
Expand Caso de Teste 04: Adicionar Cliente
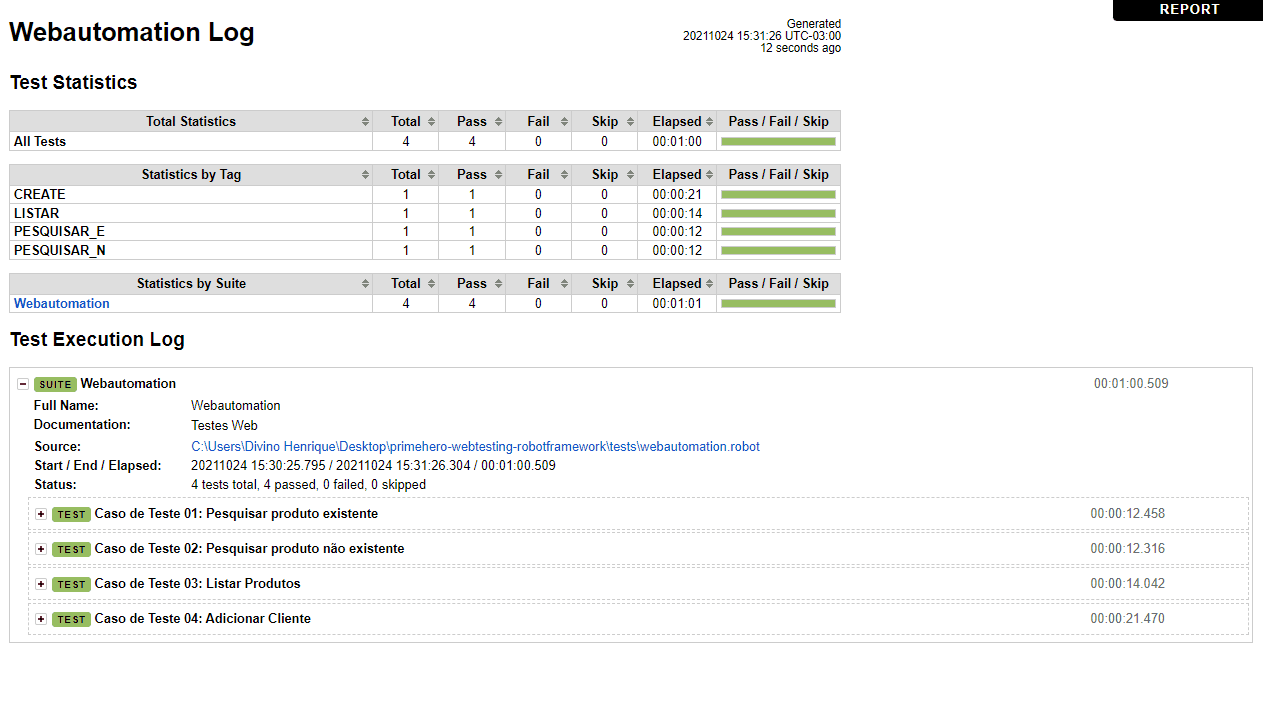pos(41,619)
